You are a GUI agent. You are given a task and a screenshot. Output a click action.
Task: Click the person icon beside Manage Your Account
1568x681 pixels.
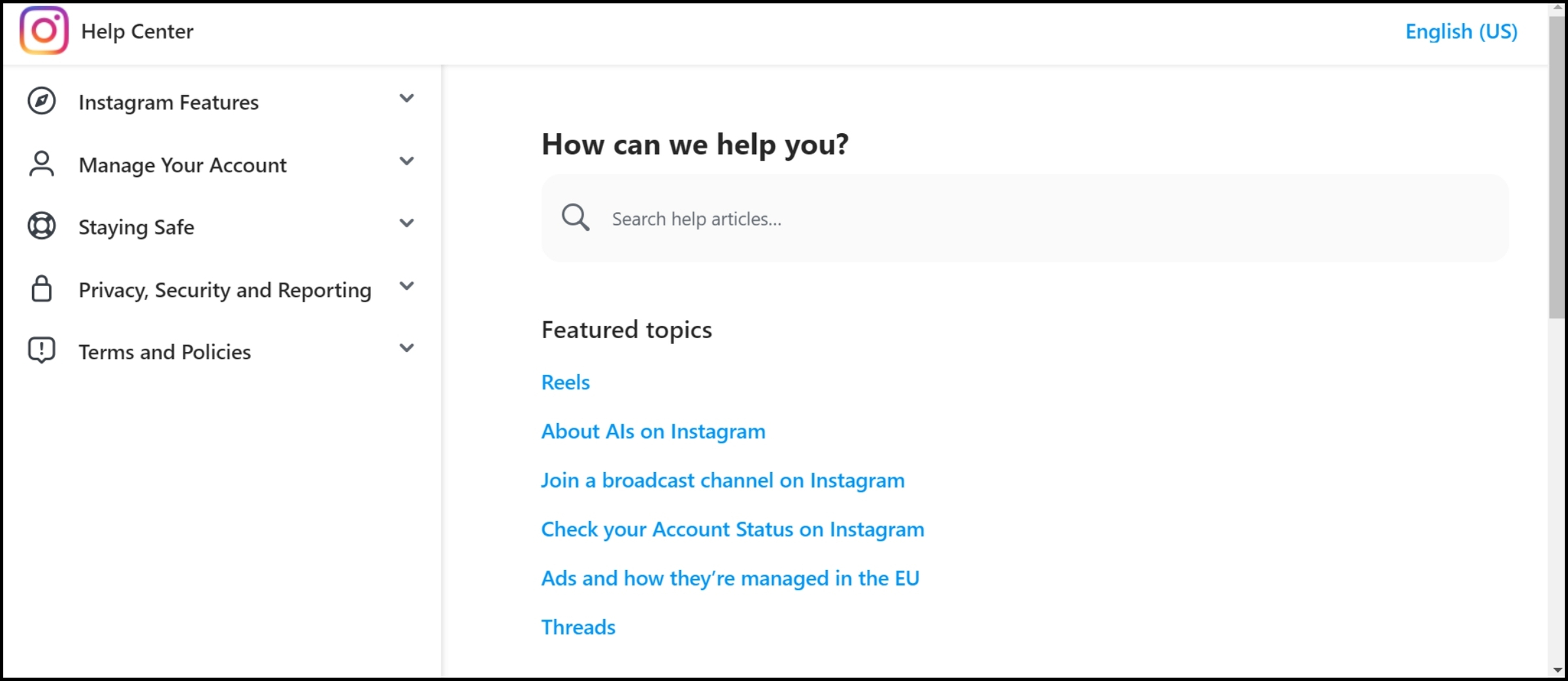[x=42, y=164]
